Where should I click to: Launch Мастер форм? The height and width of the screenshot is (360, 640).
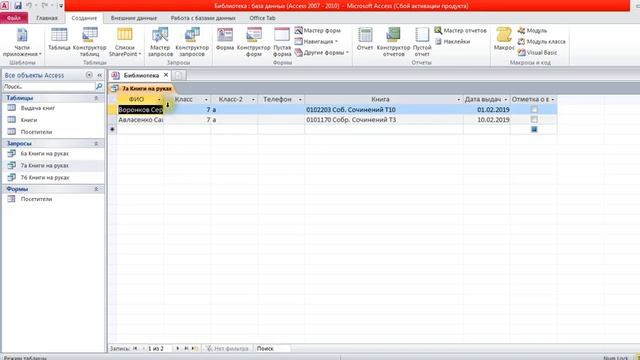(x=318, y=31)
